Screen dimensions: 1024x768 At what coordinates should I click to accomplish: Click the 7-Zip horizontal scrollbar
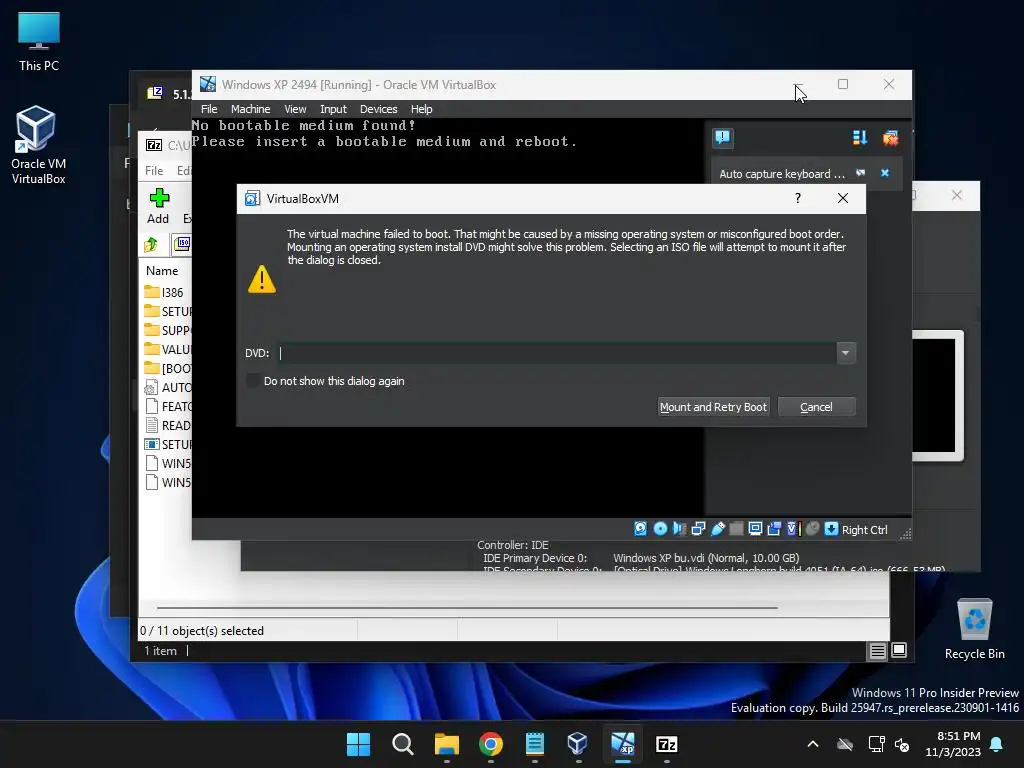click(467, 607)
